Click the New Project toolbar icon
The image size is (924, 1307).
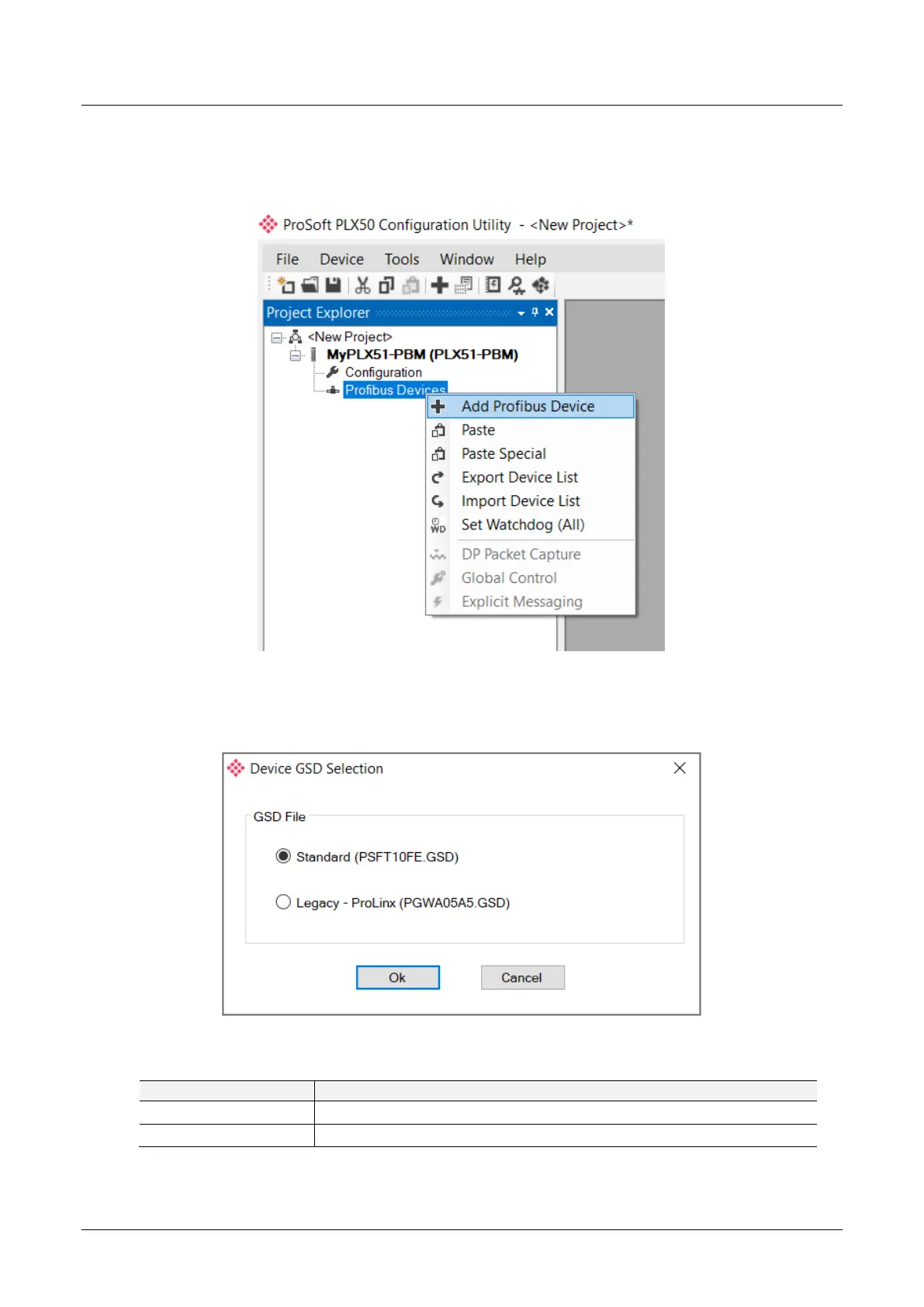pyautogui.click(x=286, y=286)
